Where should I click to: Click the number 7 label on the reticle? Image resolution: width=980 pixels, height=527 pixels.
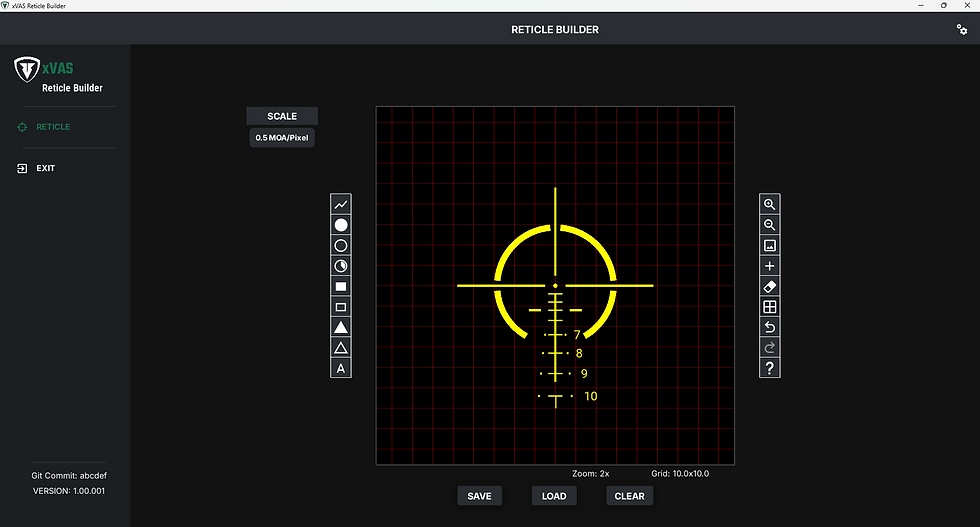pos(577,335)
